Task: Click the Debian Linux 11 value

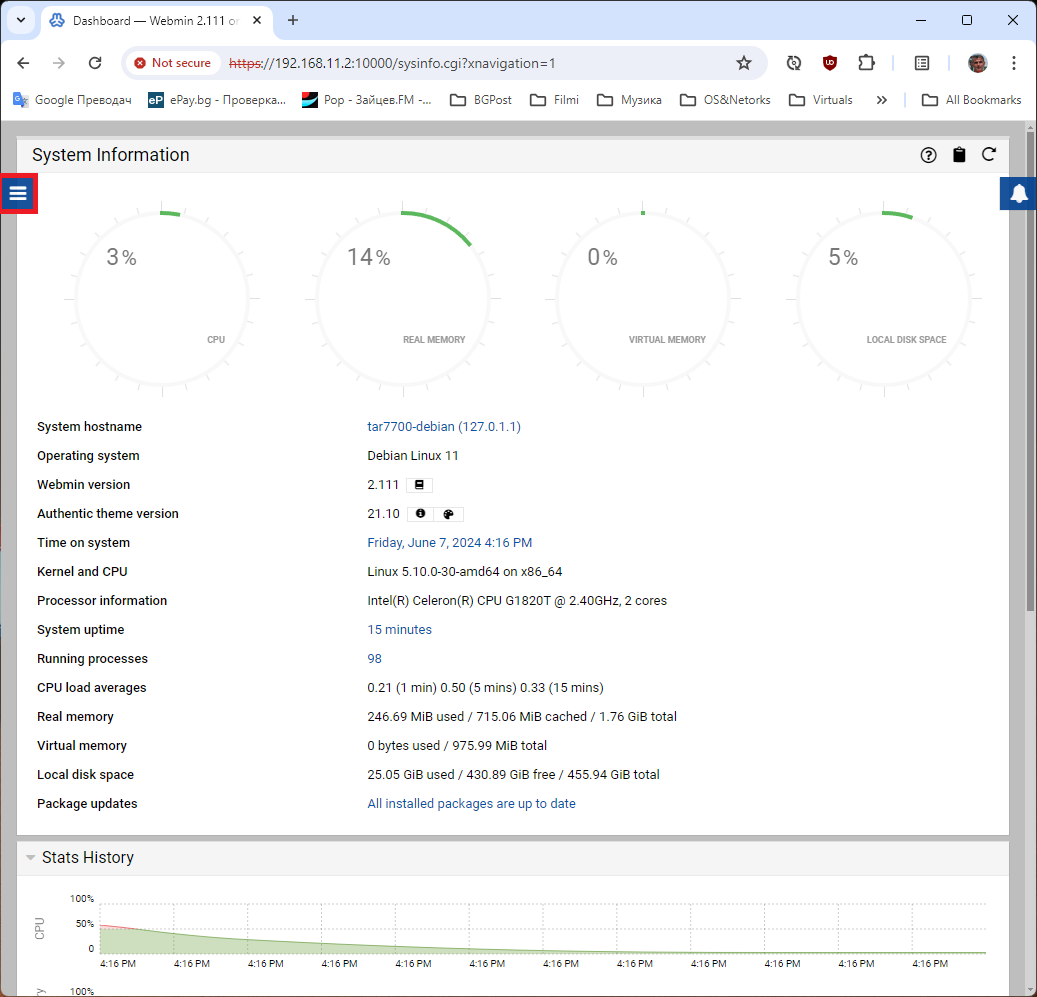Action: coord(413,456)
